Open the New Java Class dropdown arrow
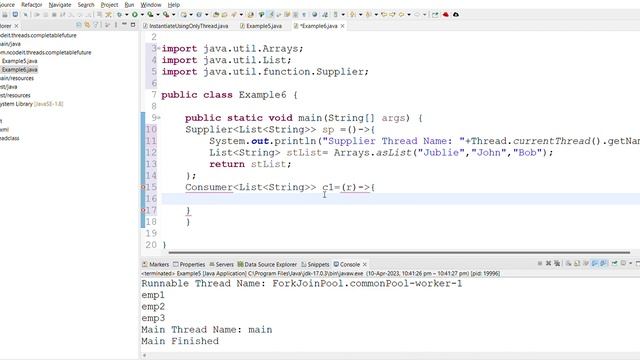Viewport: 640px width, 360px height. pos(206,14)
